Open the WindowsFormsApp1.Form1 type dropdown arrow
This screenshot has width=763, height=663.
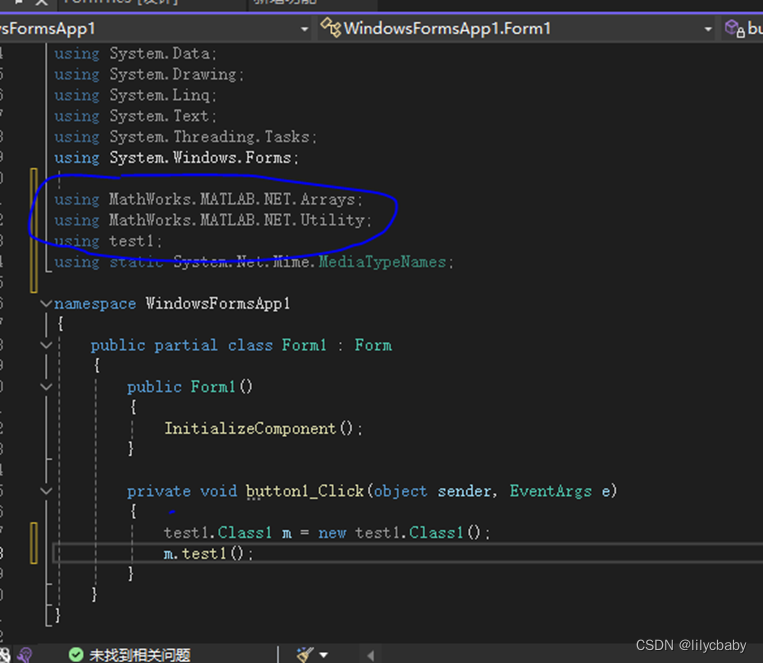(708, 29)
